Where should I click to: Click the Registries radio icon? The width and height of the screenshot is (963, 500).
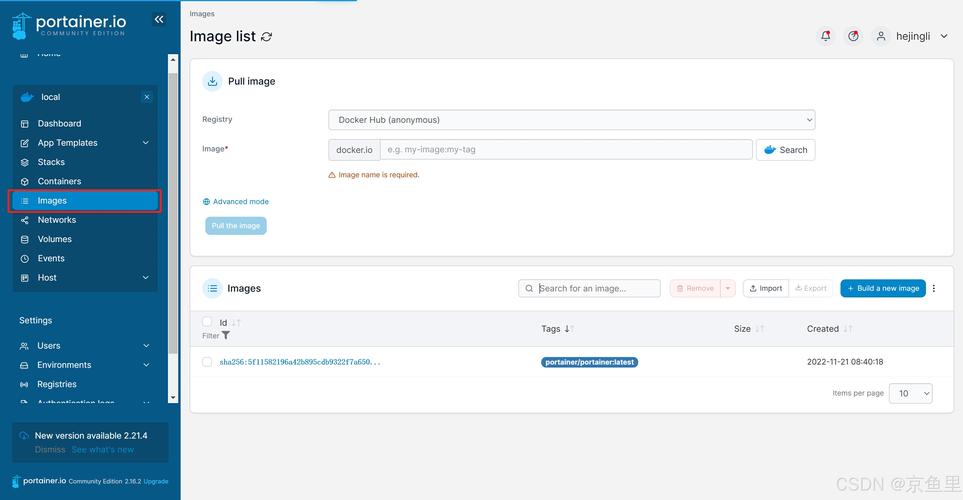pyautogui.click(x=24, y=384)
